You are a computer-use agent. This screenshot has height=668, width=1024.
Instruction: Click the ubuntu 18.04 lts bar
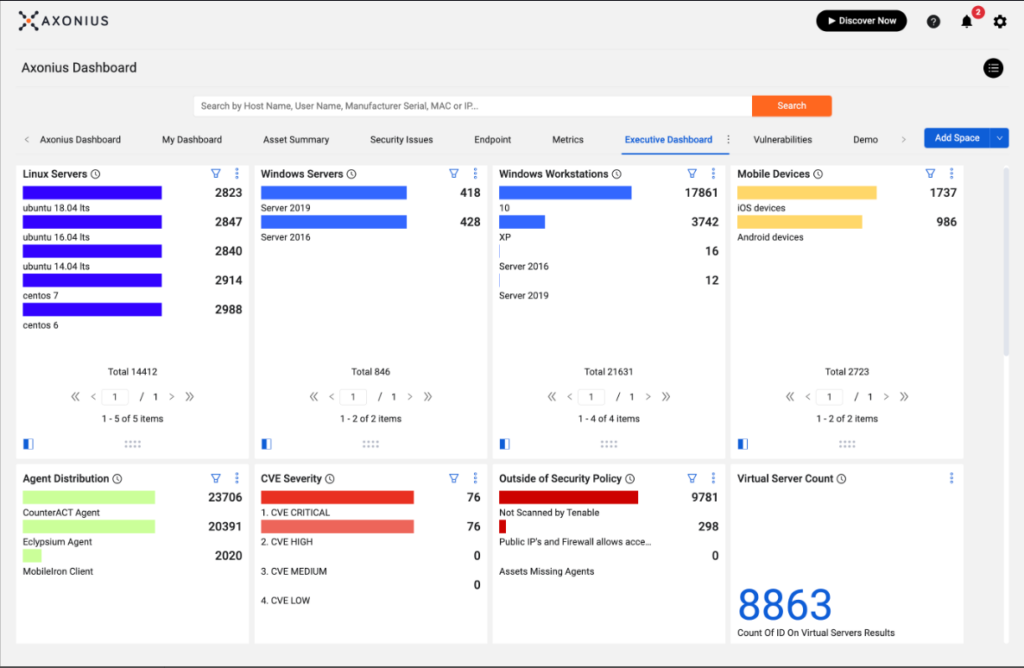[x=92, y=193]
